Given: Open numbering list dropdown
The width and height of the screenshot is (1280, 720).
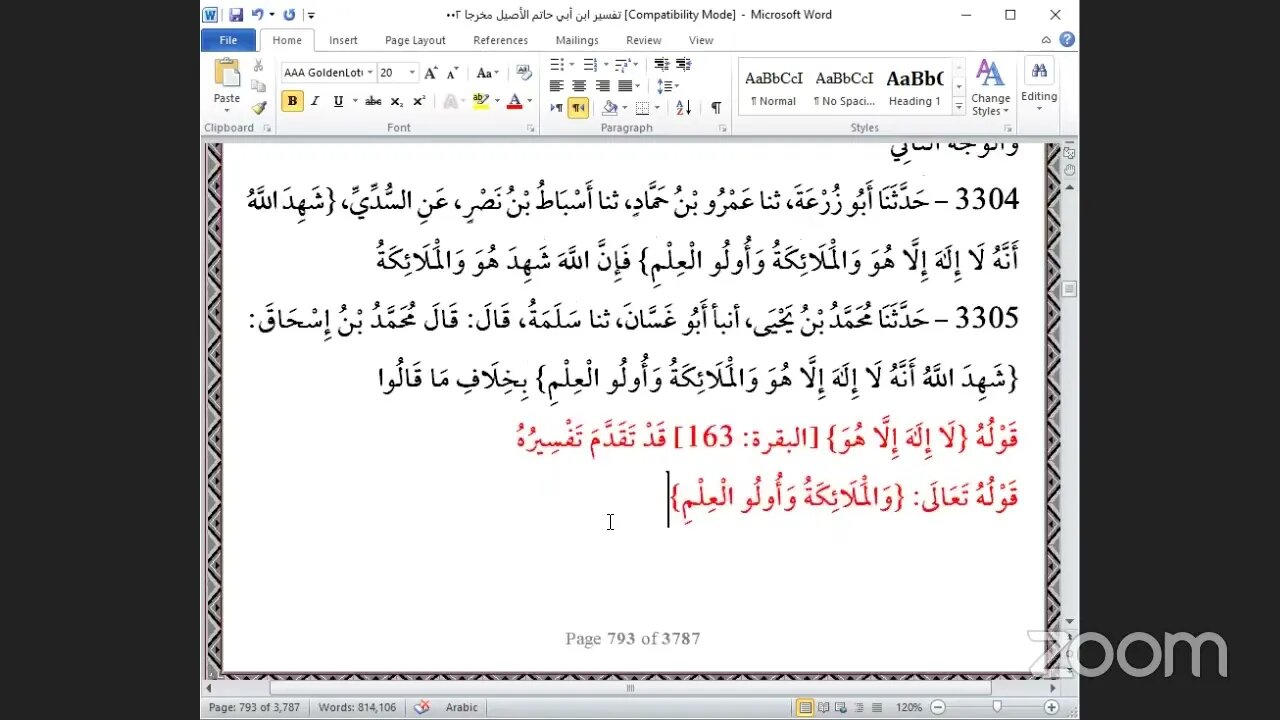Looking at the screenshot, I should 606,65.
